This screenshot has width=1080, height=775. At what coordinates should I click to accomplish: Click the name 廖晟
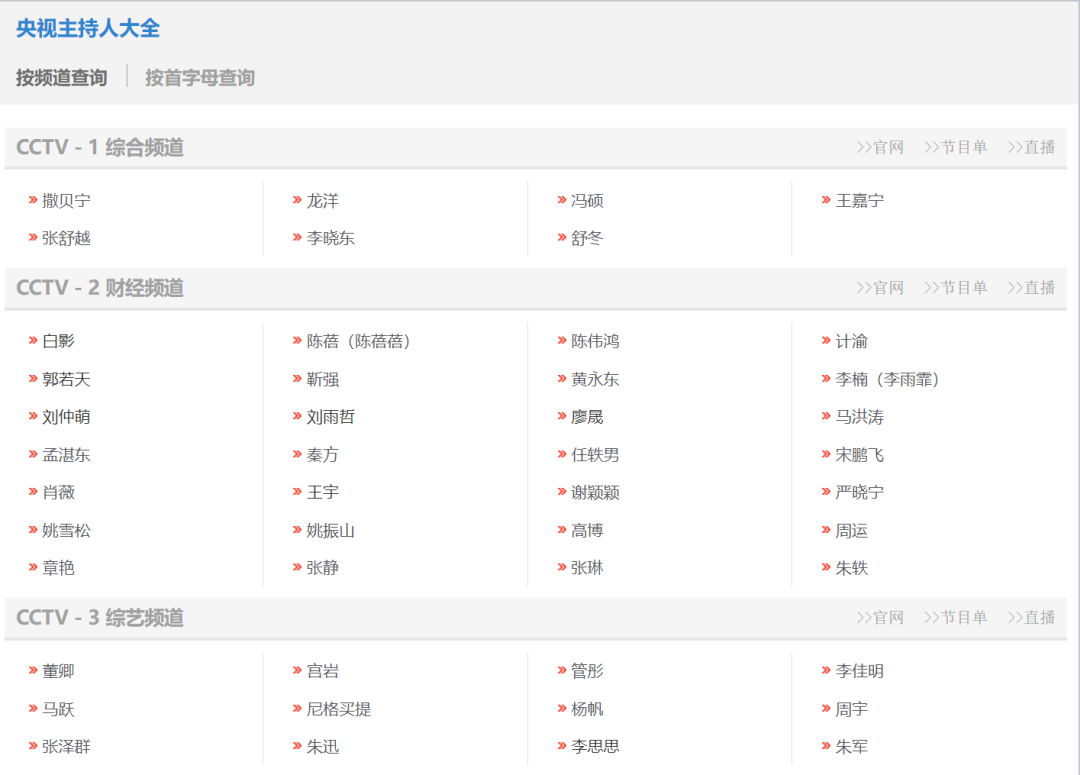[x=587, y=417]
